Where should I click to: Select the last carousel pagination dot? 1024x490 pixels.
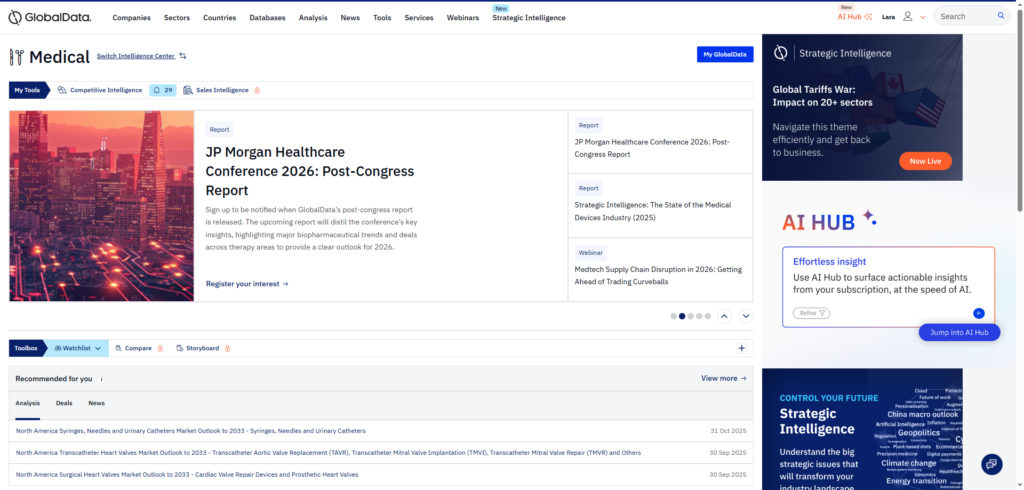click(x=708, y=316)
